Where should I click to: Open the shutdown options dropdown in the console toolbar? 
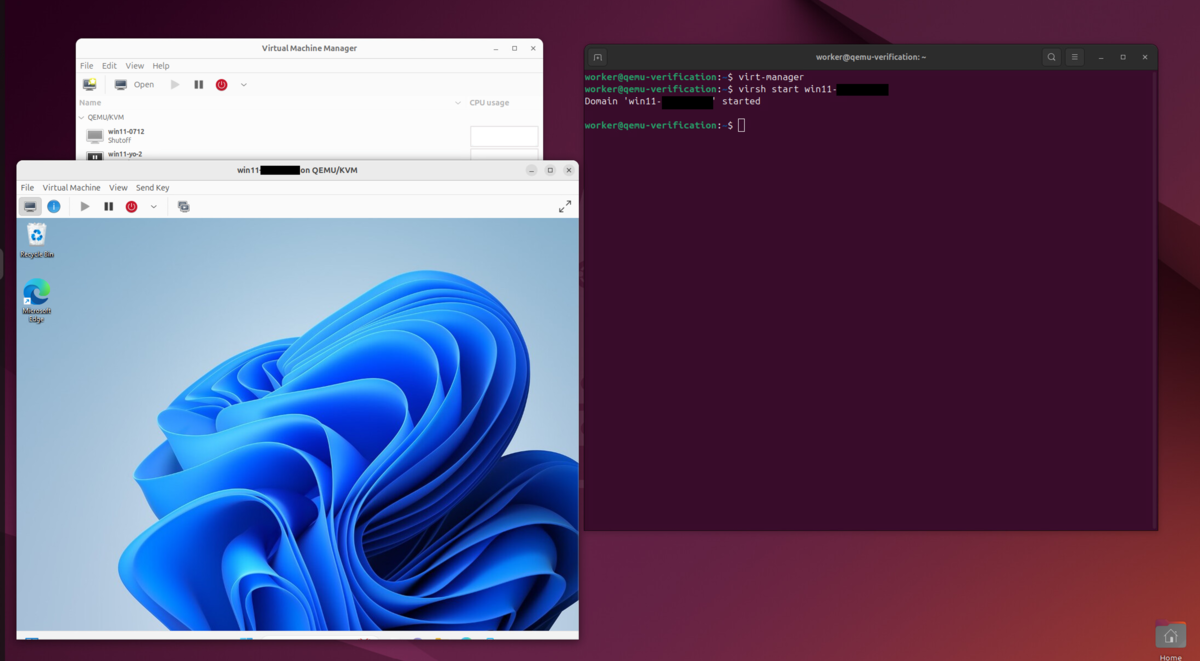click(x=152, y=206)
